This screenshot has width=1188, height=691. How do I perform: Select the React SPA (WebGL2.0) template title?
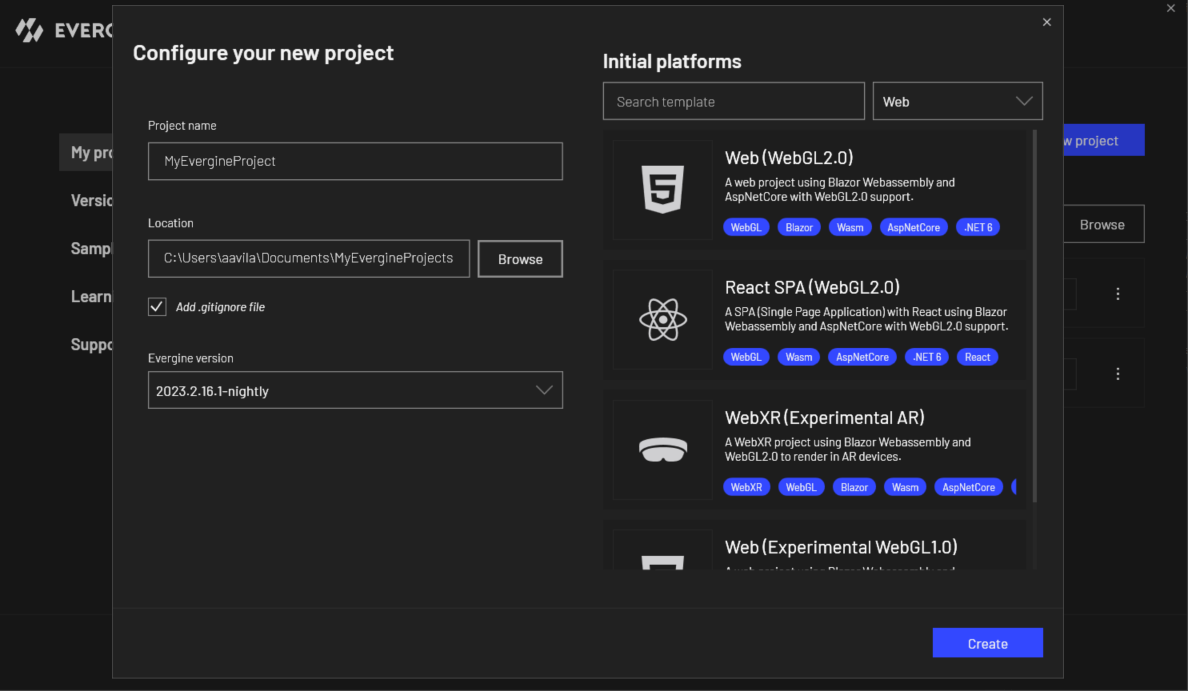coord(812,287)
